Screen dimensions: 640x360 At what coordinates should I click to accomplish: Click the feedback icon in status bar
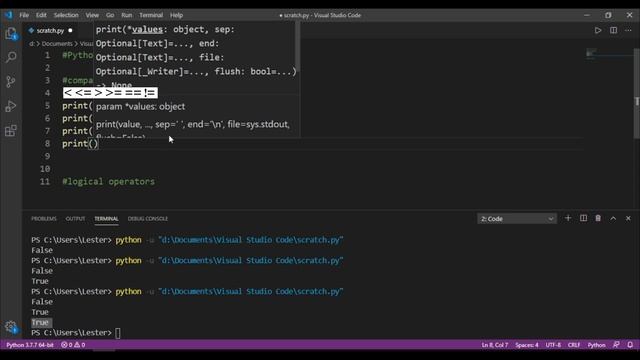tap(616, 345)
